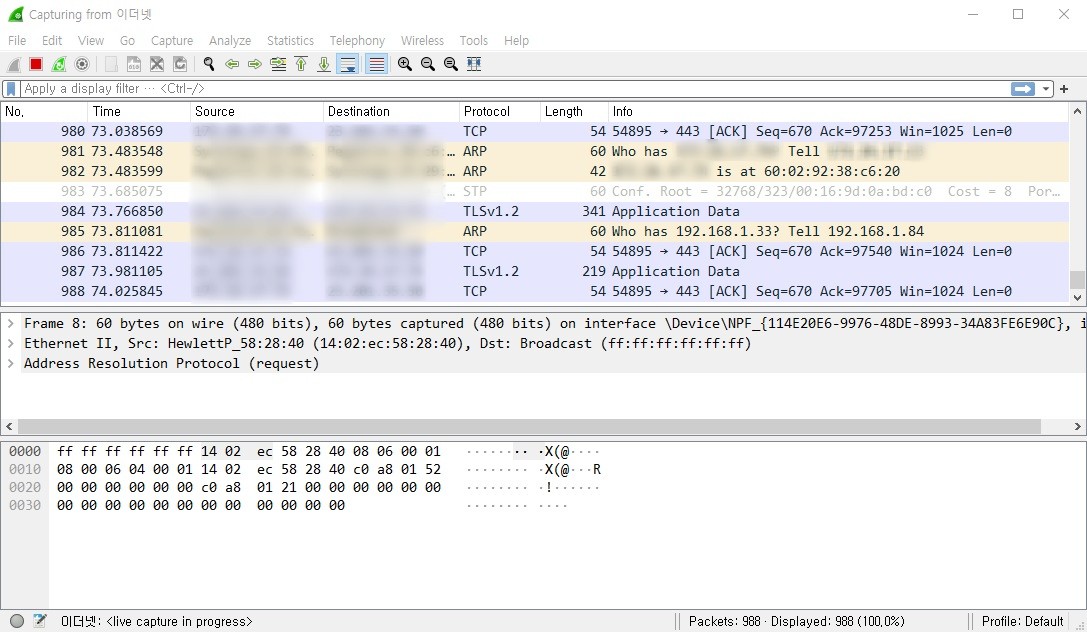Click the details pane horizontal scrollbar
The height and width of the screenshot is (632, 1087).
click(530, 426)
